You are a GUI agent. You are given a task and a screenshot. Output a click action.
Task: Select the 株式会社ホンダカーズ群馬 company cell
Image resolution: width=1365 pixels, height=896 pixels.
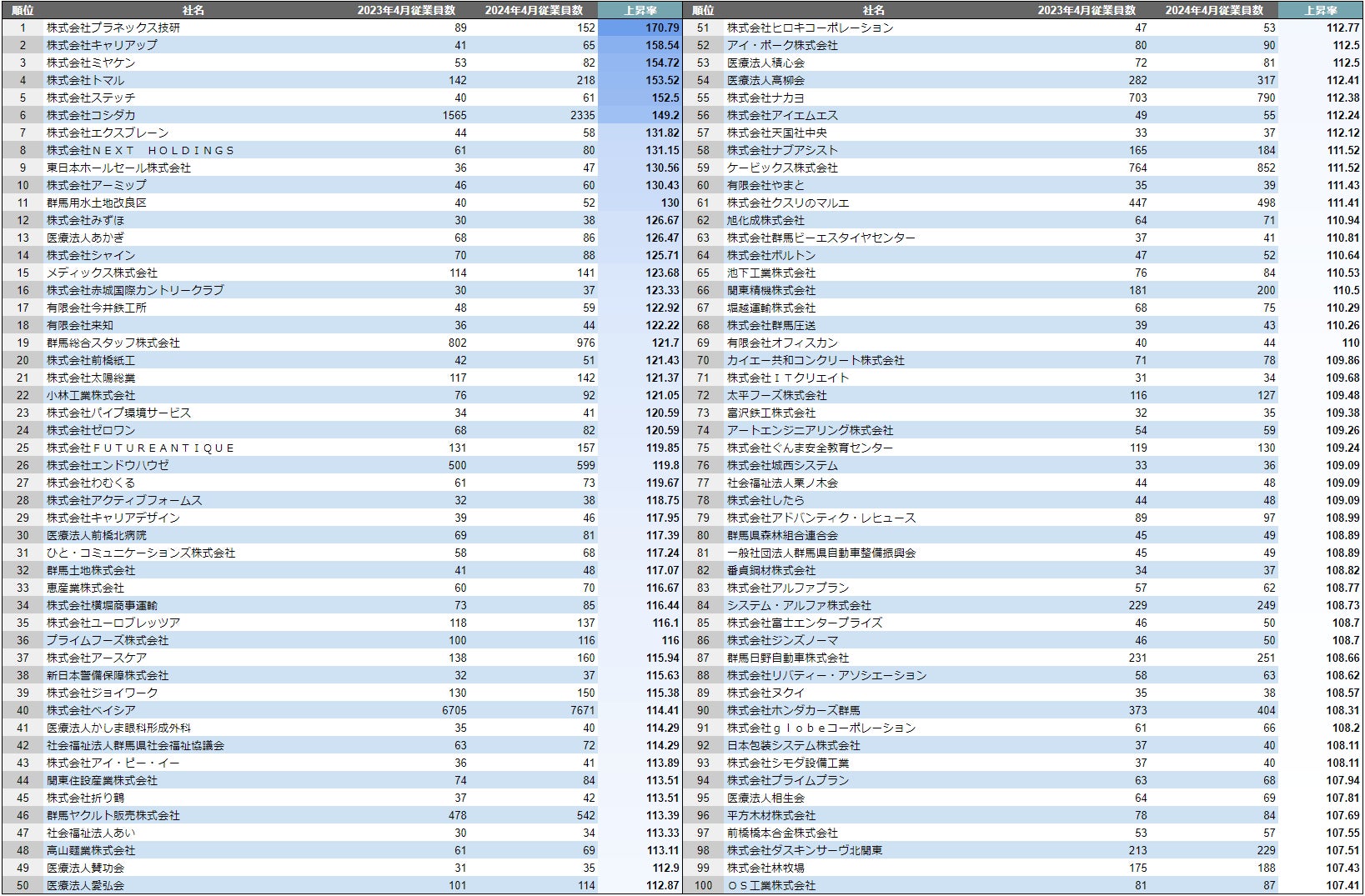coord(794,710)
